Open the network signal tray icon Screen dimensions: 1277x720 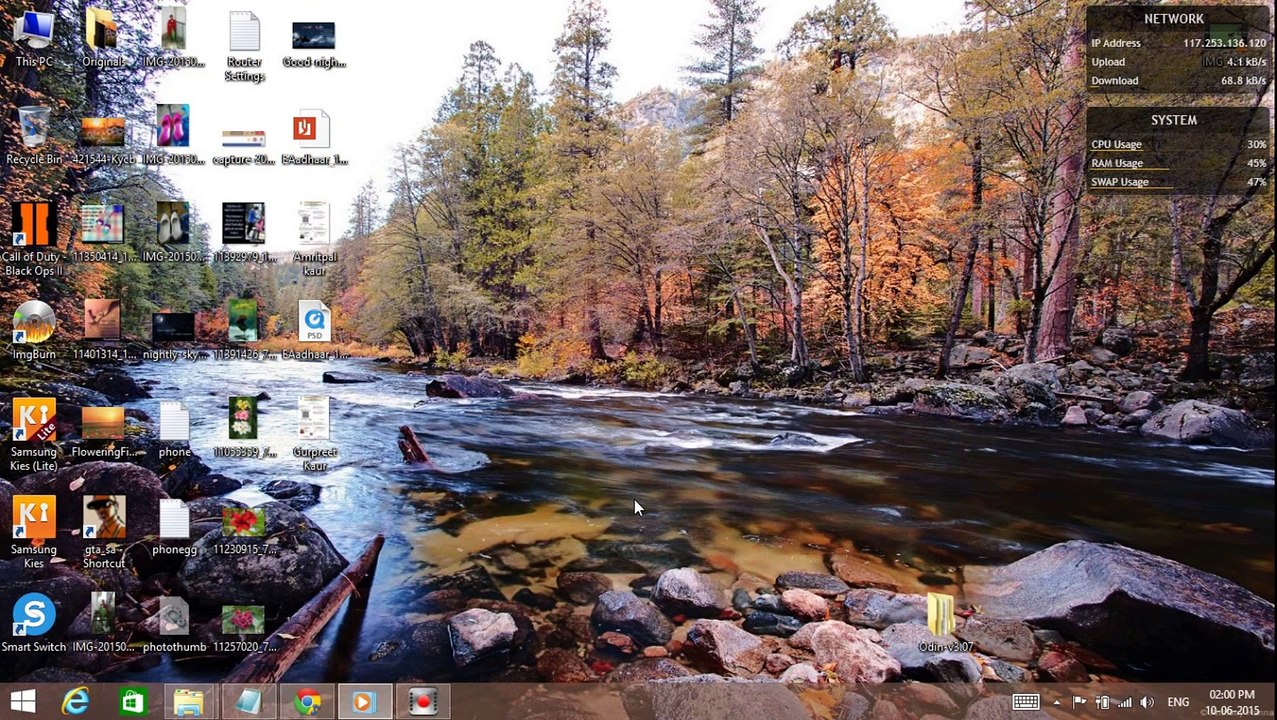1124,702
